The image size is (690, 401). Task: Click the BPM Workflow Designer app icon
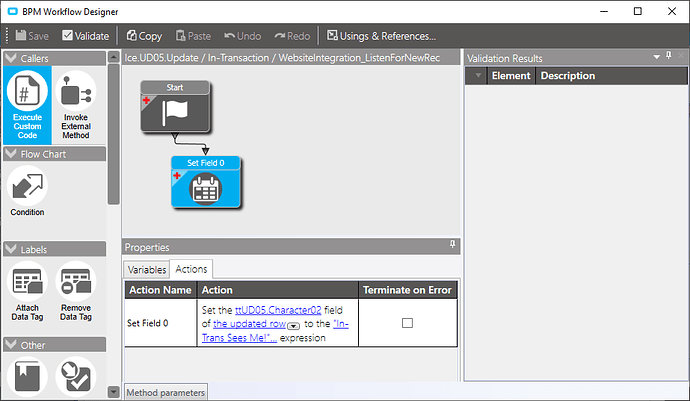(x=13, y=11)
